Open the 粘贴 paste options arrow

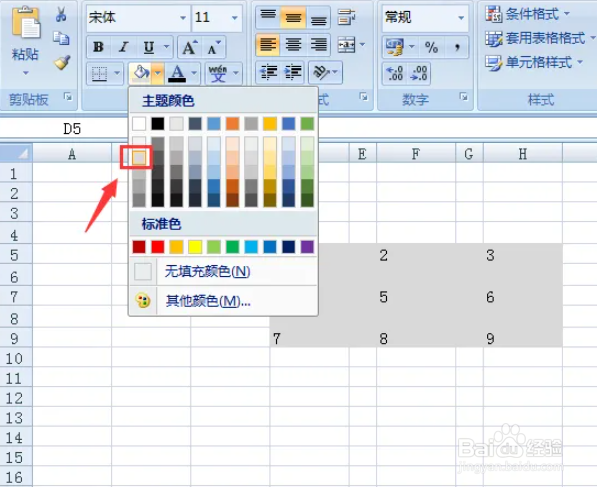pos(26,72)
